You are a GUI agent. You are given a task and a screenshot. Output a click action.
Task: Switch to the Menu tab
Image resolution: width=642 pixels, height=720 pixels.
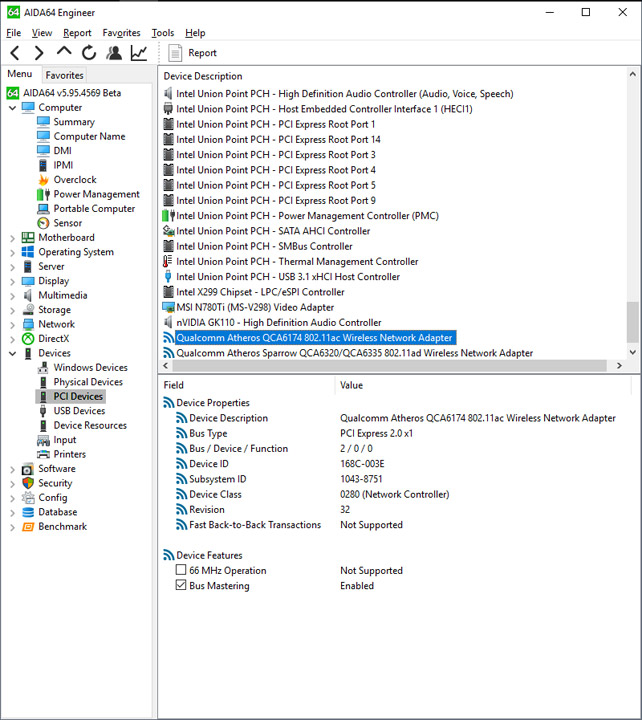click(x=20, y=74)
